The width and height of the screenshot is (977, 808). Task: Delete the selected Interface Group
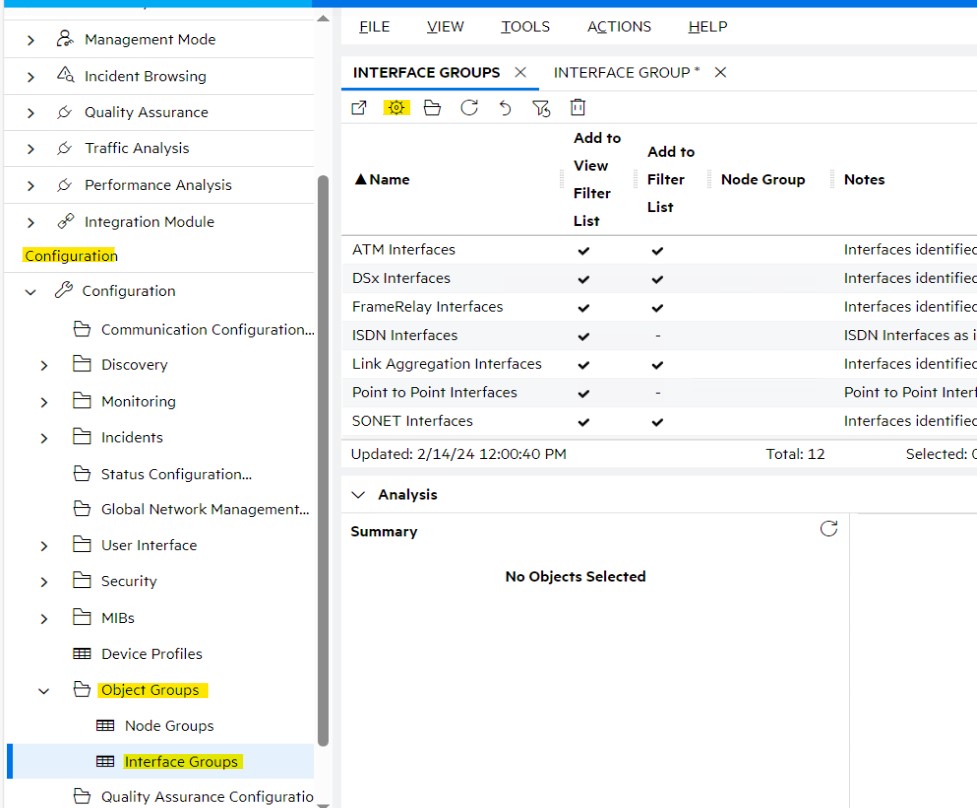(x=575, y=107)
